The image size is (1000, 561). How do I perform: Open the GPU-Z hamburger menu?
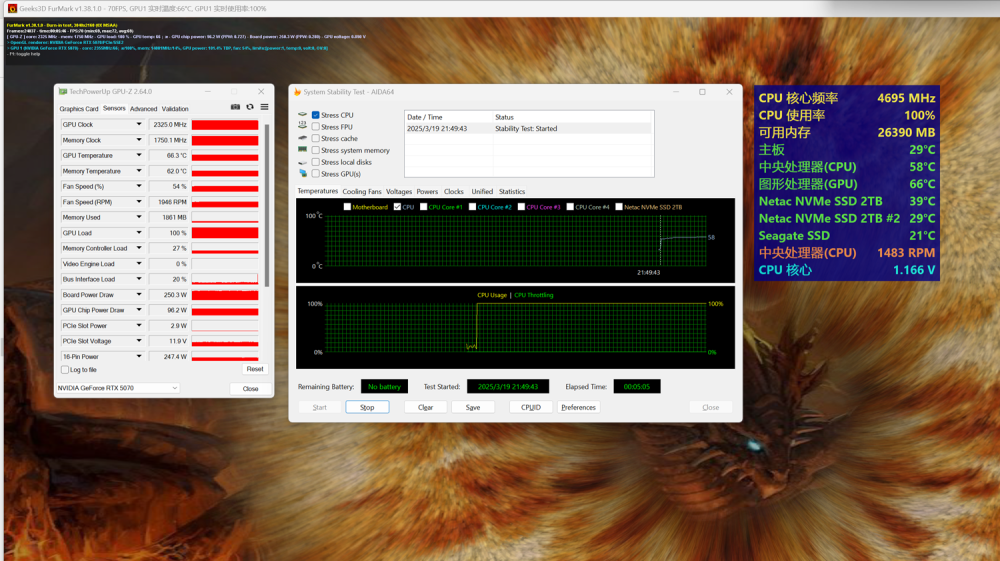pos(264,107)
